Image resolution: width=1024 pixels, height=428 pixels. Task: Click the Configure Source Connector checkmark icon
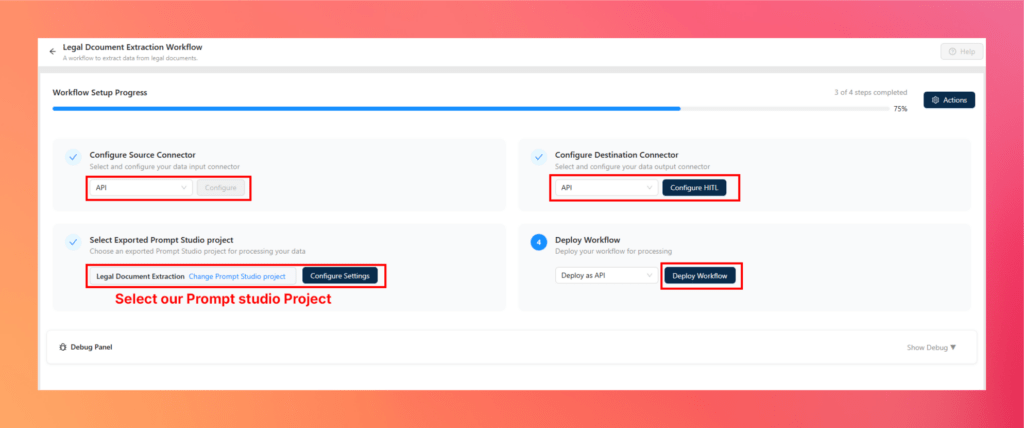tap(73, 157)
